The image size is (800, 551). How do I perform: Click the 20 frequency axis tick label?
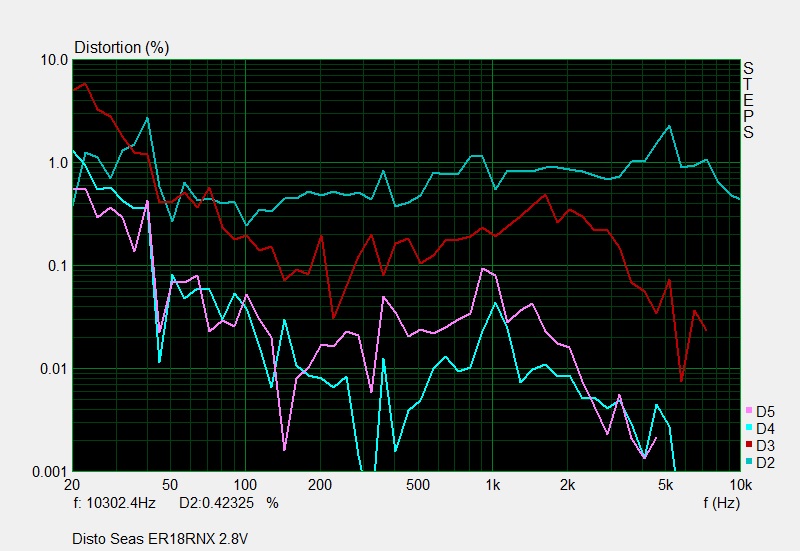(x=71, y=485)
